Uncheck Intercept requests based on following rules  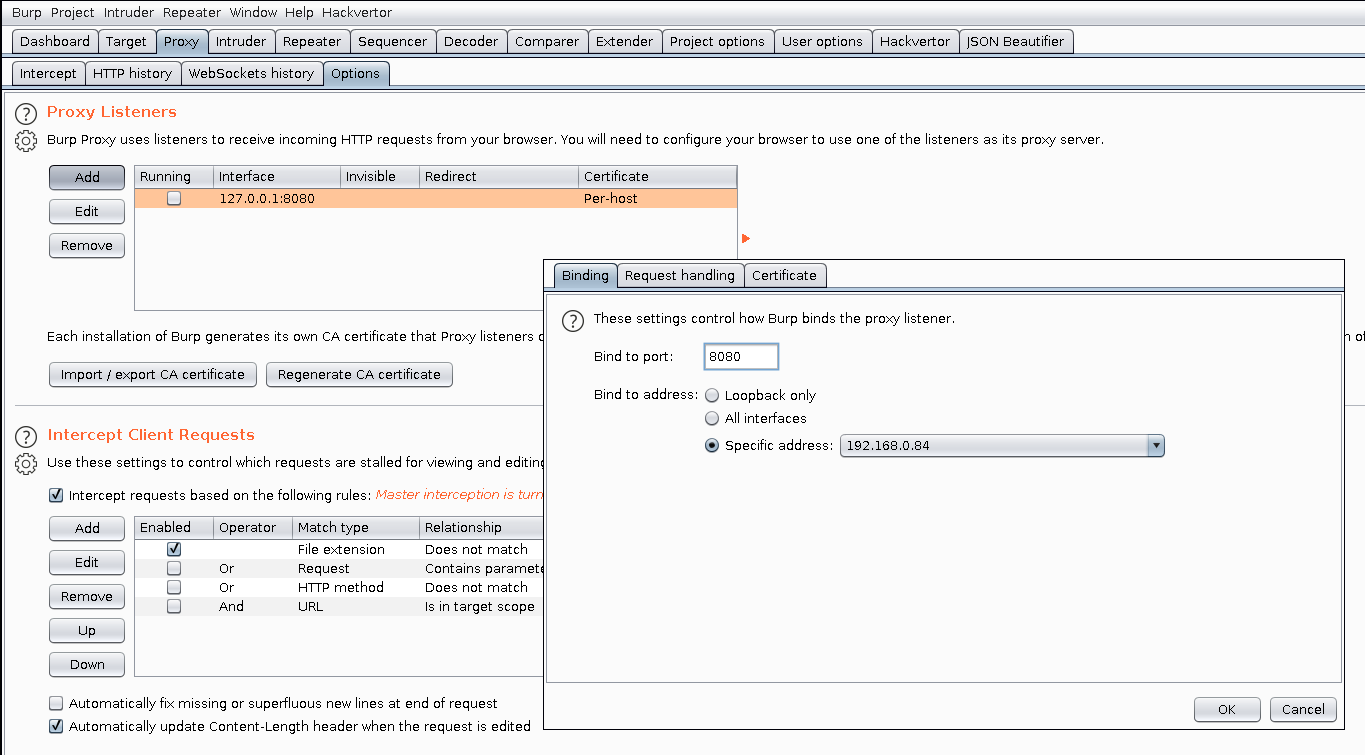56,495
